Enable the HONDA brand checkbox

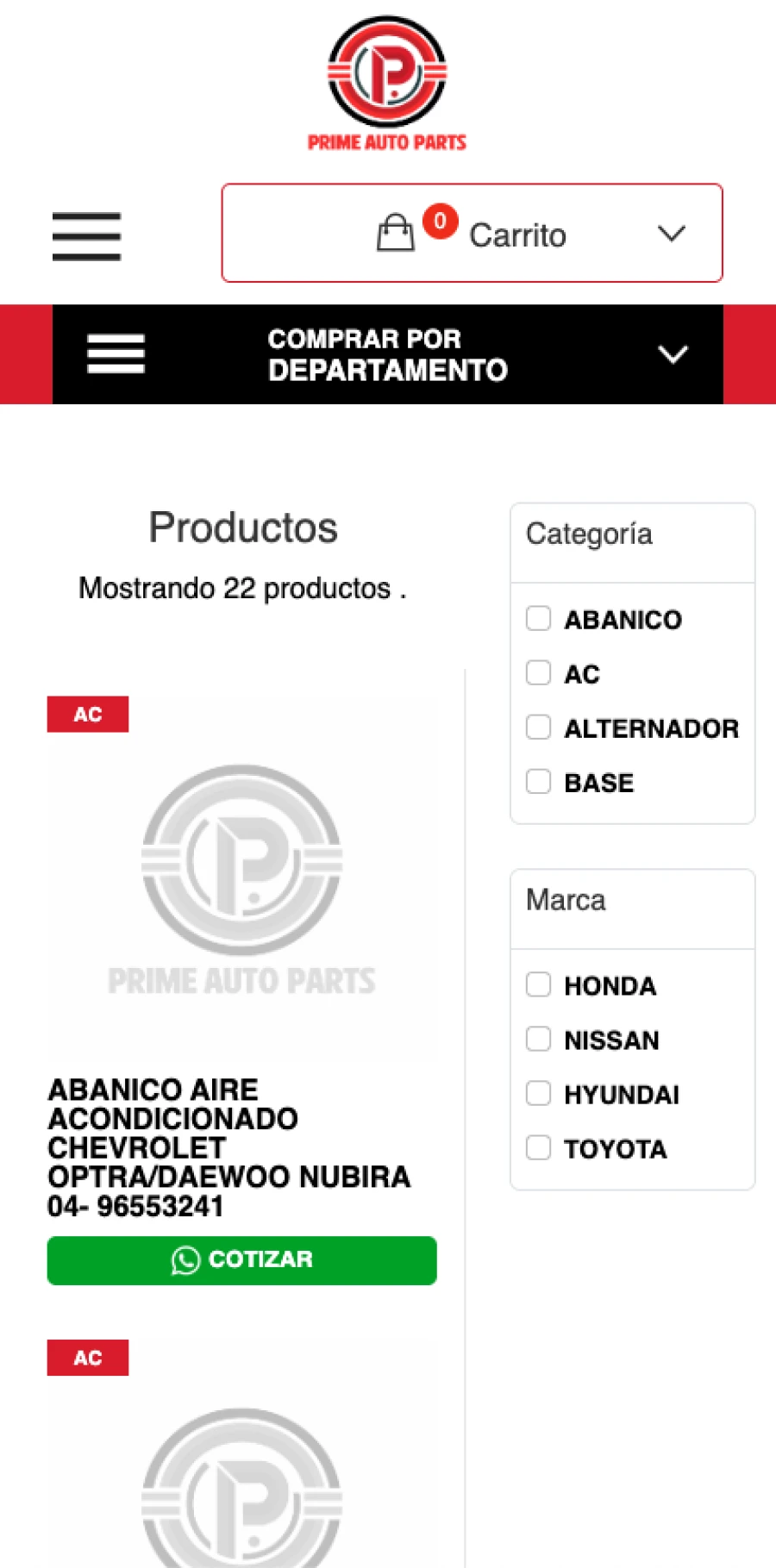[x=539, y=984]
